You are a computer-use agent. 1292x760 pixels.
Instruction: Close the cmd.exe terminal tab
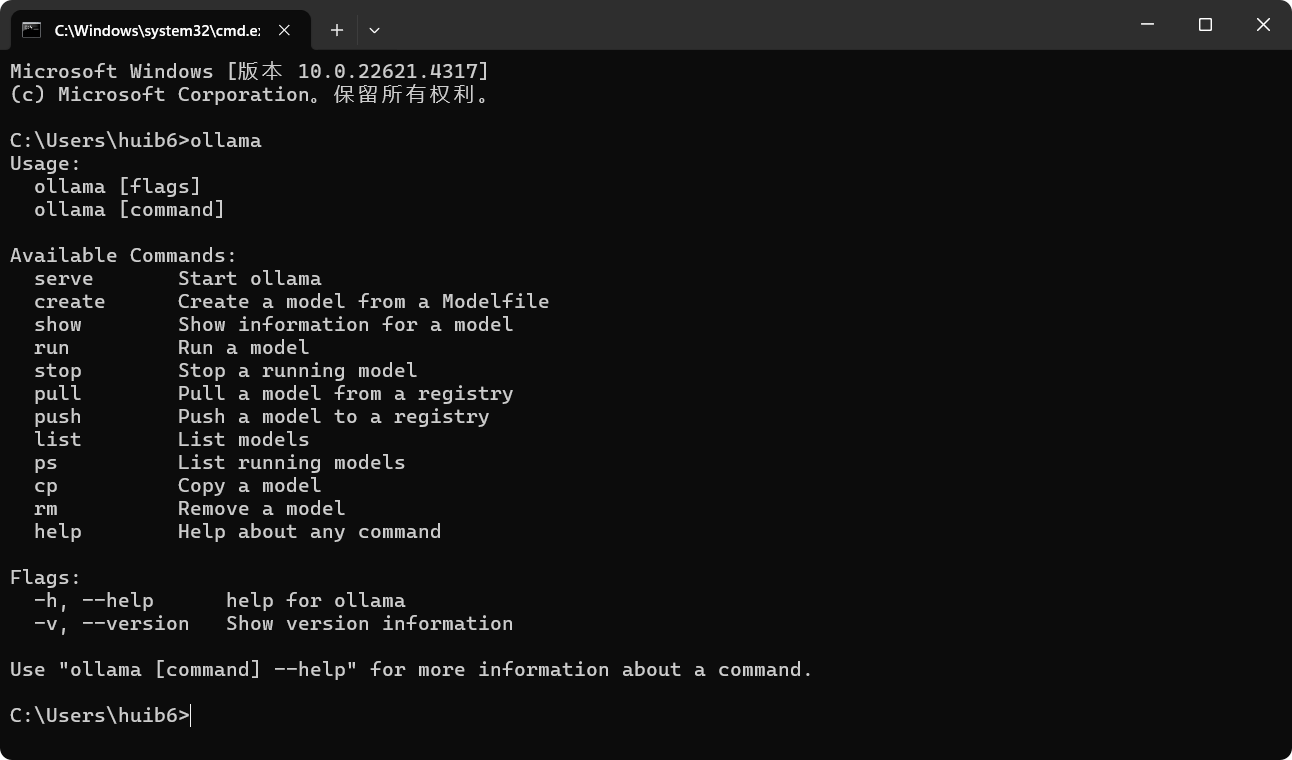point(284,30)
